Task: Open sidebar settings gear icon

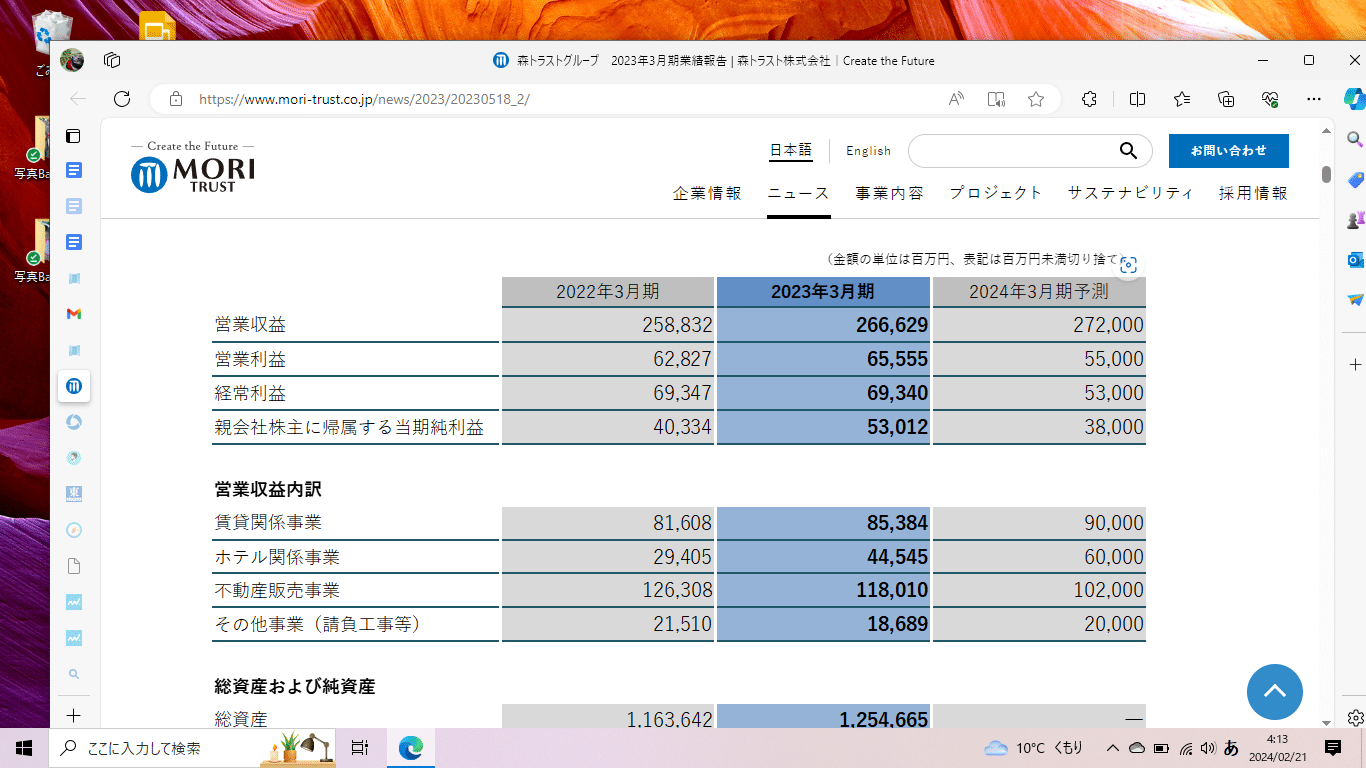Action: click(x=1355, y=717)
